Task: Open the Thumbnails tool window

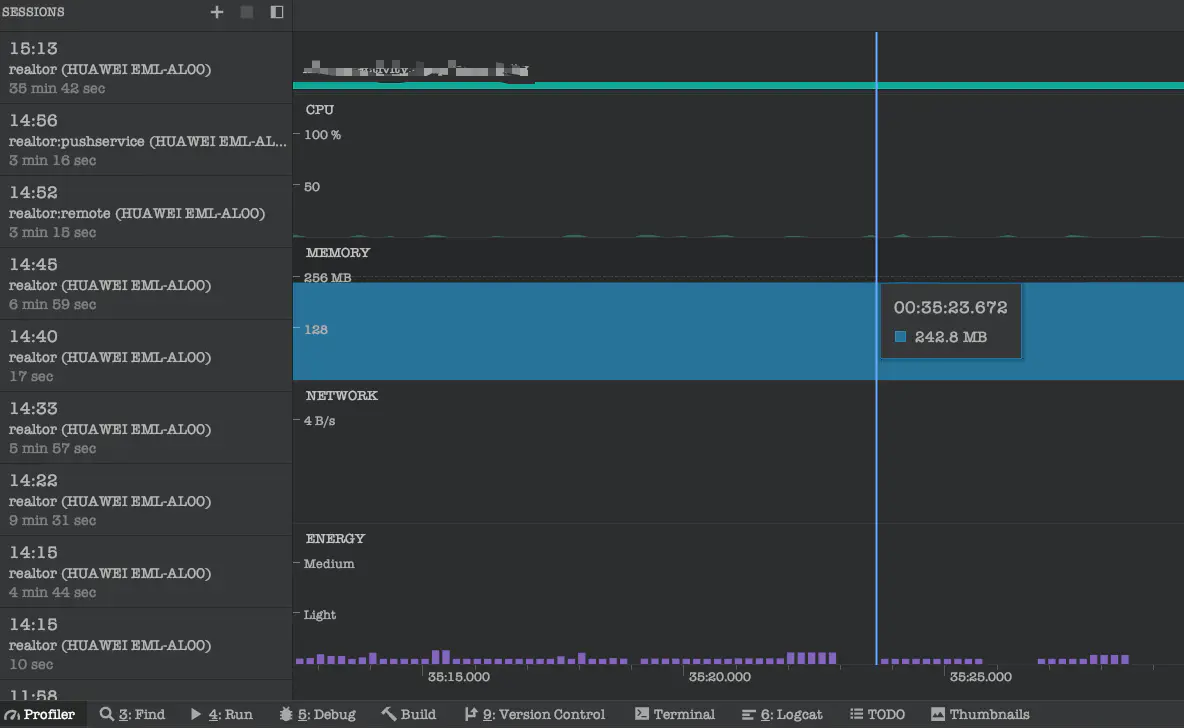Action: tap(981, 714)
